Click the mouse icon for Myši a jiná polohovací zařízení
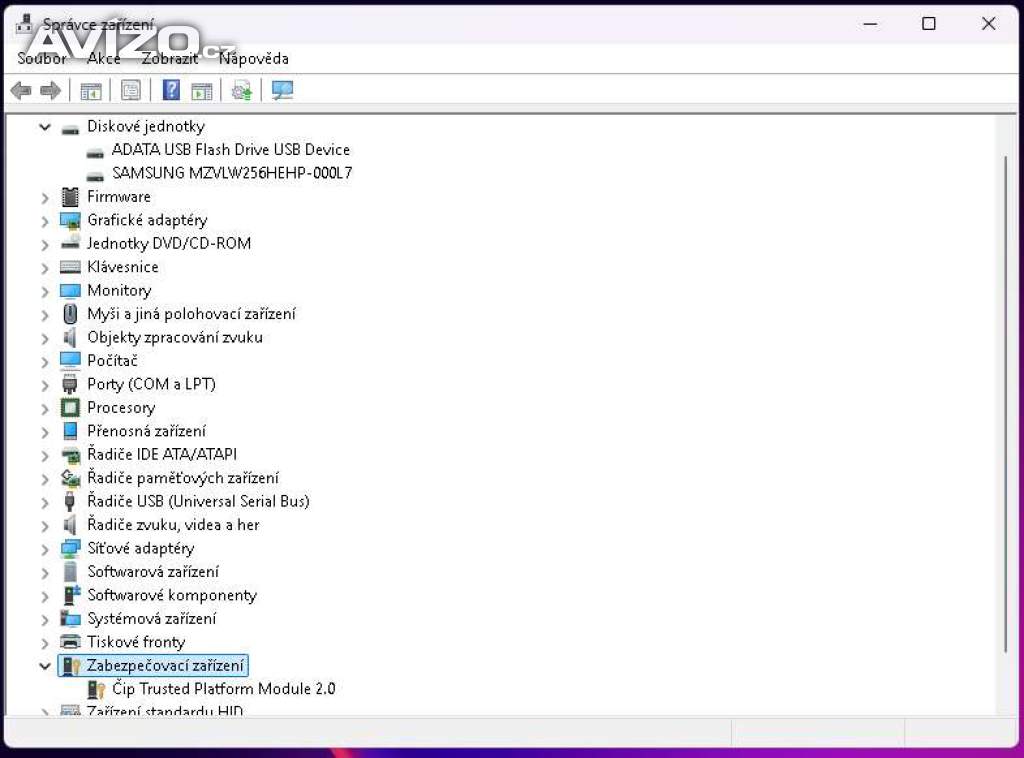The image size is (1024, 758). pyautogui.click(x=70, y=314)
